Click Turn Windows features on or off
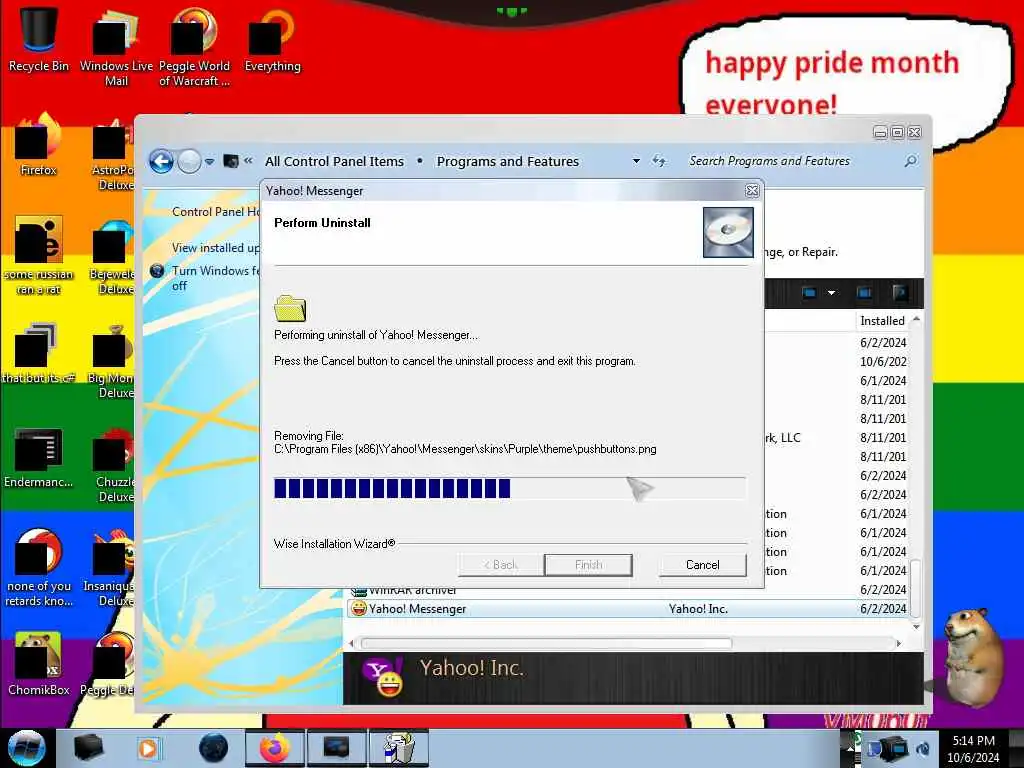This screenshot has width=1024, height=768. pyautogui.click(x=216, y=278)
